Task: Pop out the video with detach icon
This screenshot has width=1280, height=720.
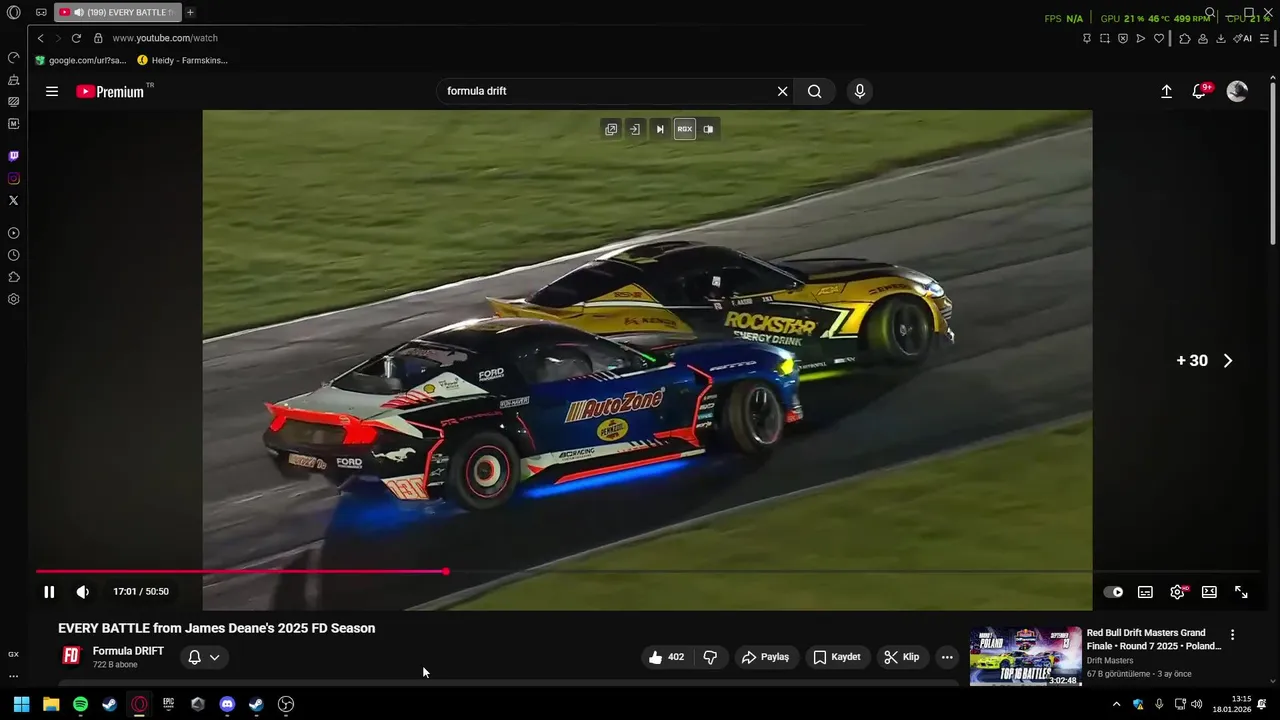Action: tap(611, 129)
